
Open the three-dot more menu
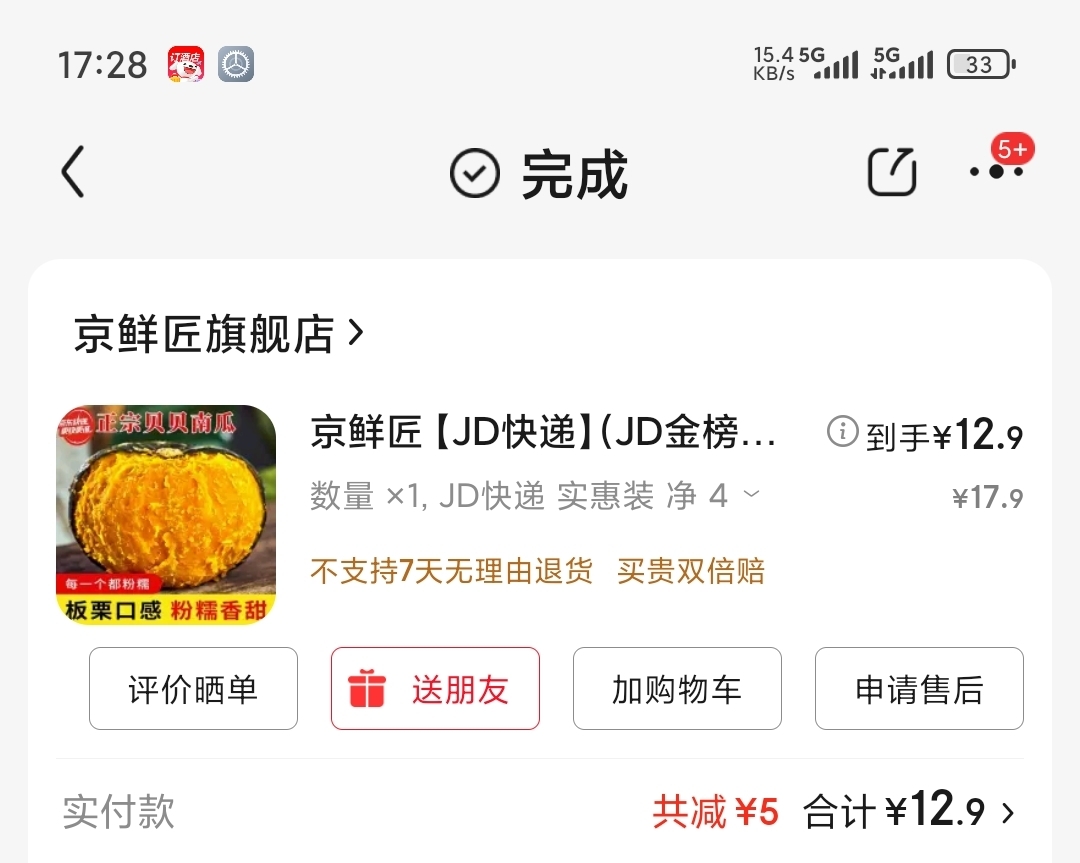coord(996,171)
